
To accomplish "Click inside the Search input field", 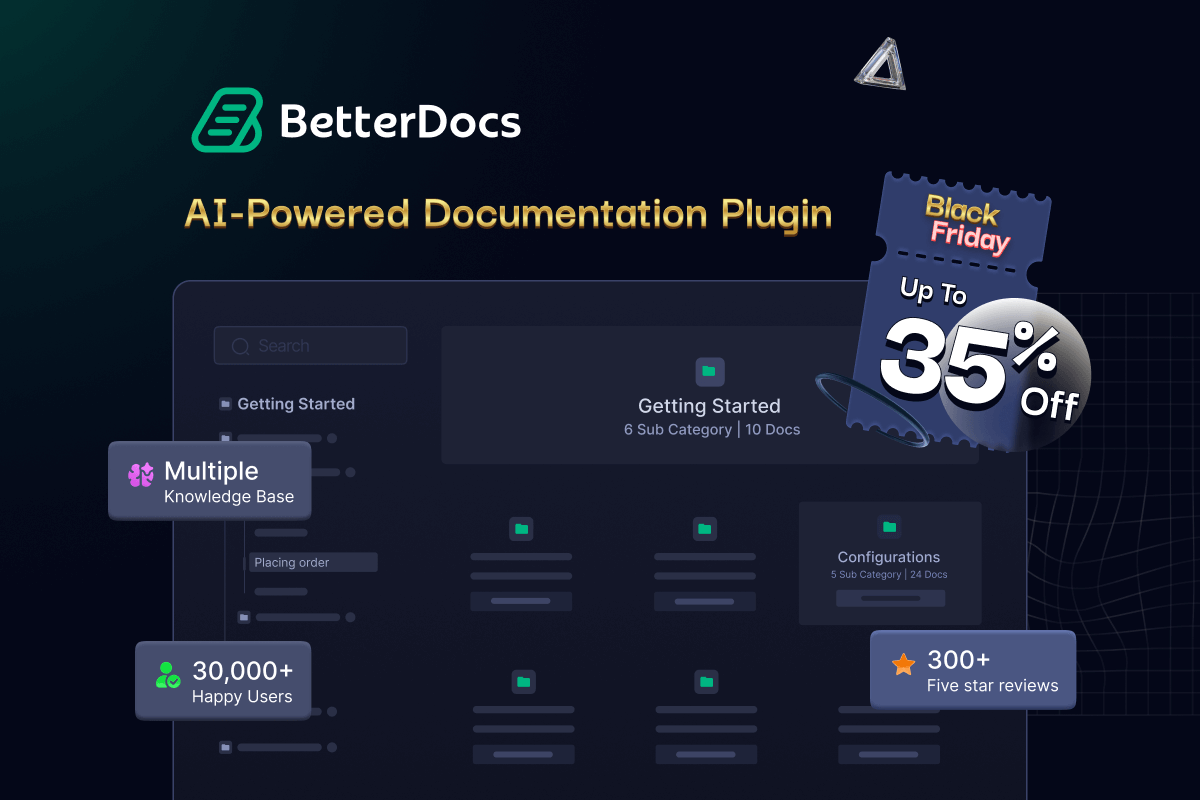I will click(310, 345).
